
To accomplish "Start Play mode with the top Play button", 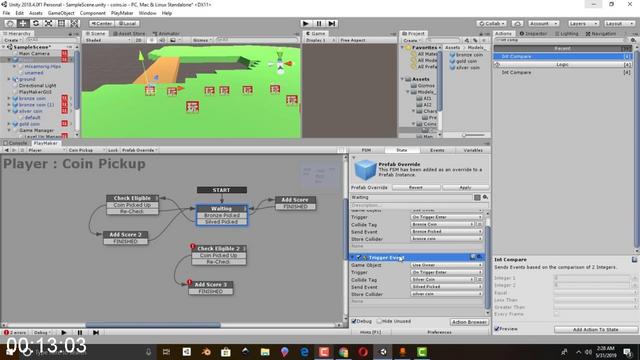I will point(305,24).
